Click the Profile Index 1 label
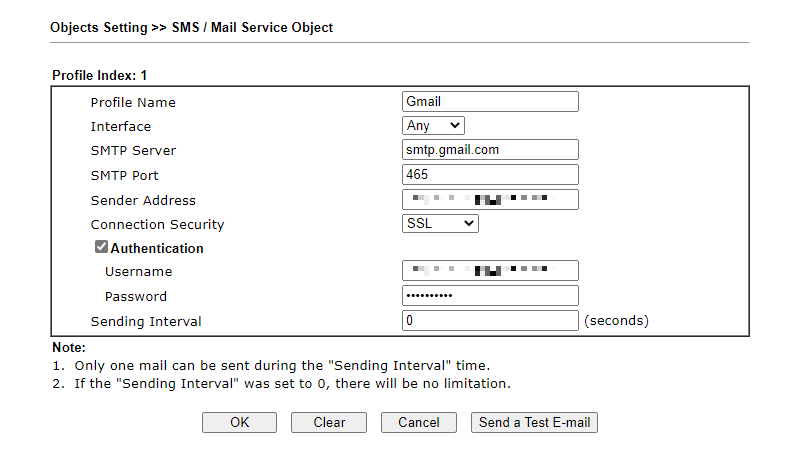Image resolution: width=800 pixels, height=450 pixels. (99, 76)
